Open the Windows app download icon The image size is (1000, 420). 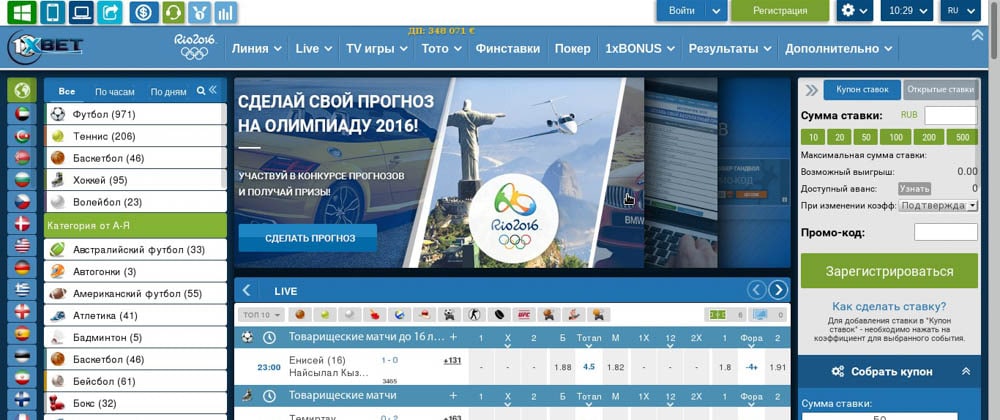point(22,12)
